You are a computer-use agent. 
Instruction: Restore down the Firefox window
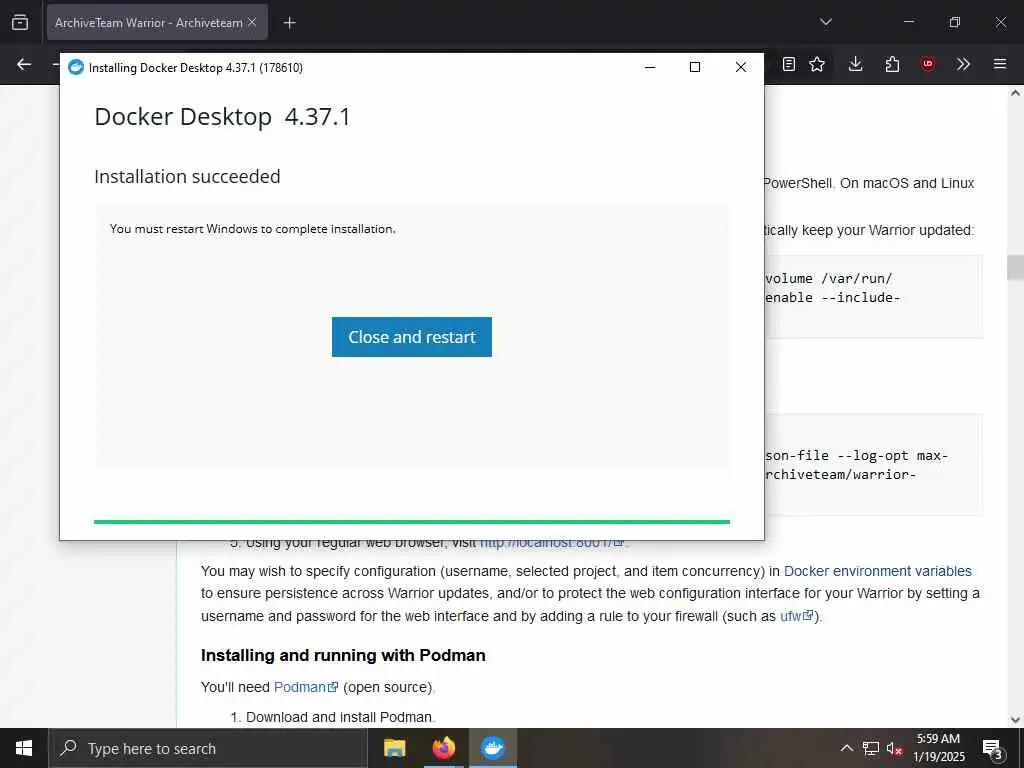(x=955, y=22)
